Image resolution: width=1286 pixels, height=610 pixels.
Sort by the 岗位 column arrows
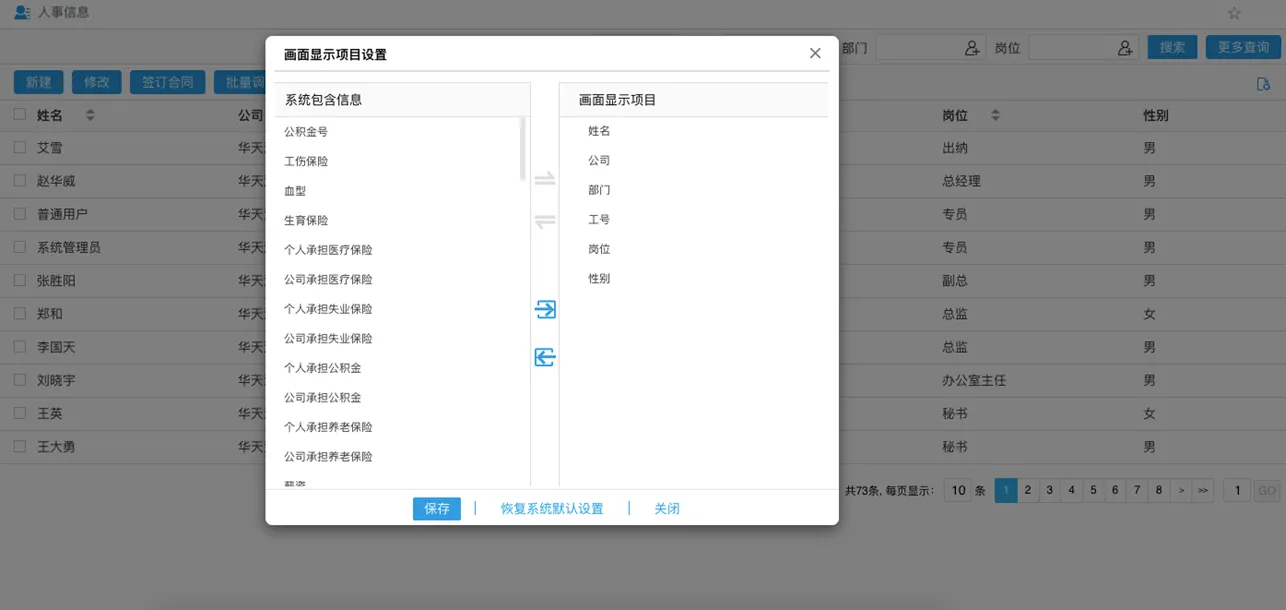995,116
